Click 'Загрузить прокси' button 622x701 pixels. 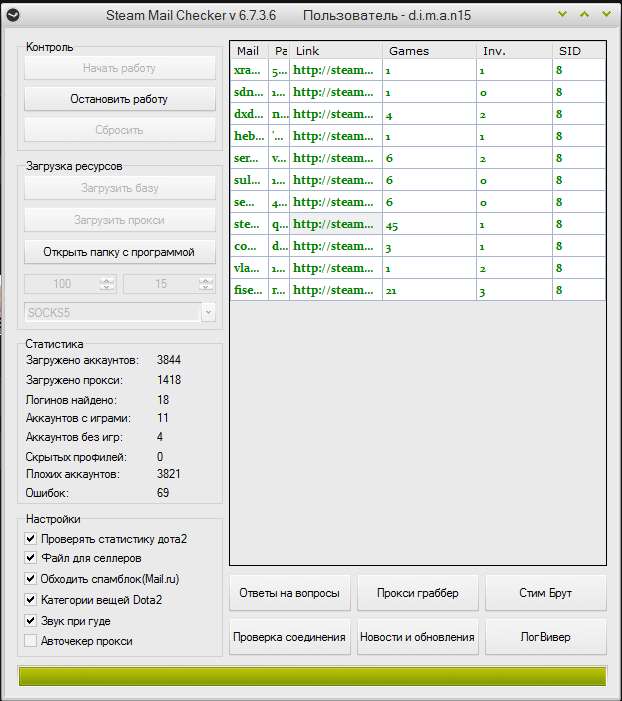119,220
